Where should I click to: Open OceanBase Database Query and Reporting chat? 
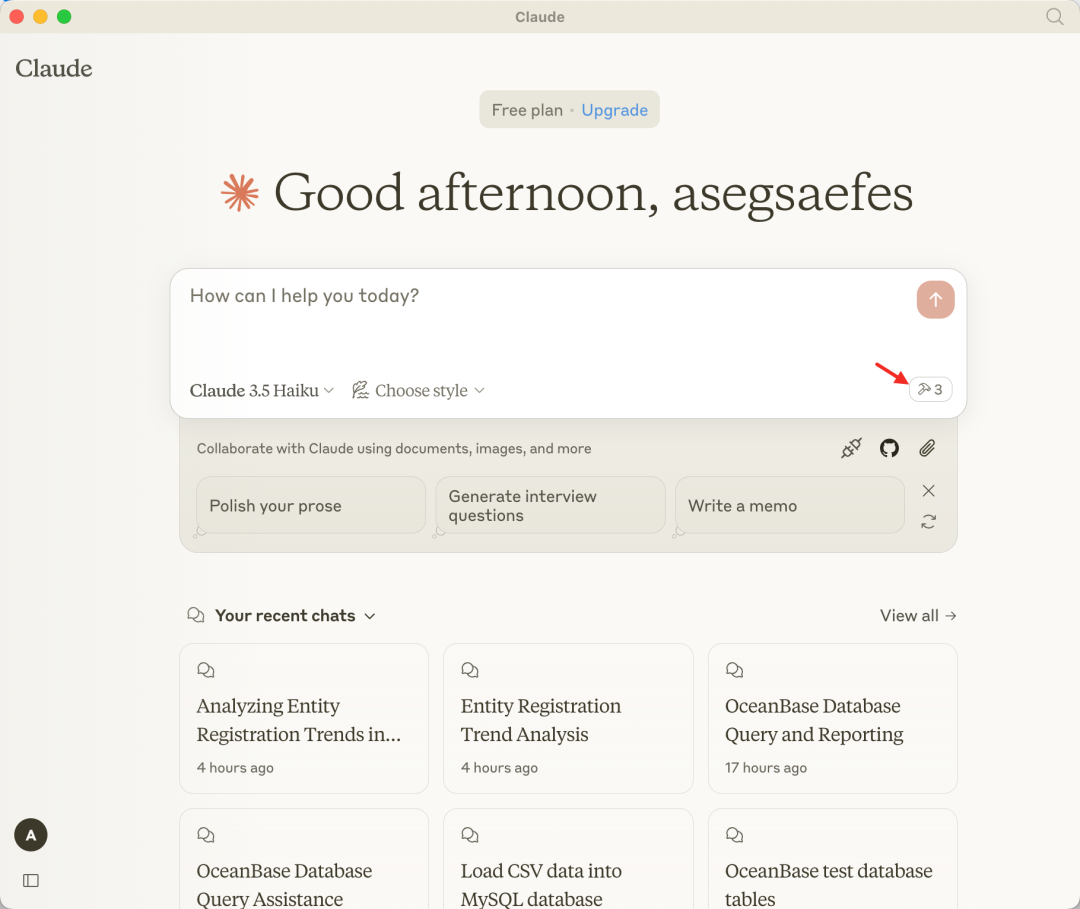tap(832, 719)
